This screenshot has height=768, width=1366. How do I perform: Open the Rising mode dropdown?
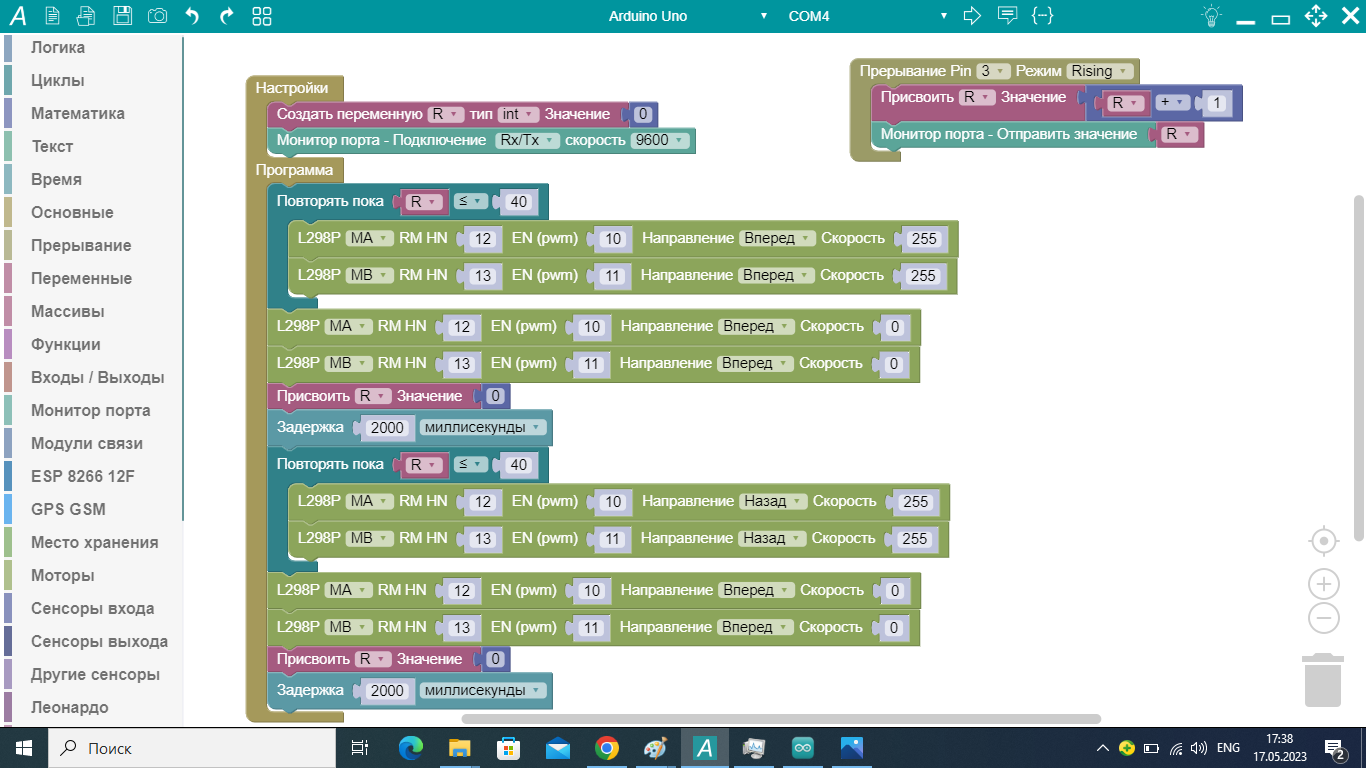pyautogui.click(x=1100, y=71)
